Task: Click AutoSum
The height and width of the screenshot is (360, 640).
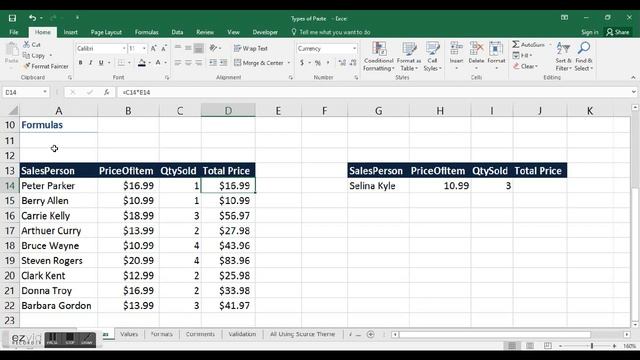Action: 528,44
